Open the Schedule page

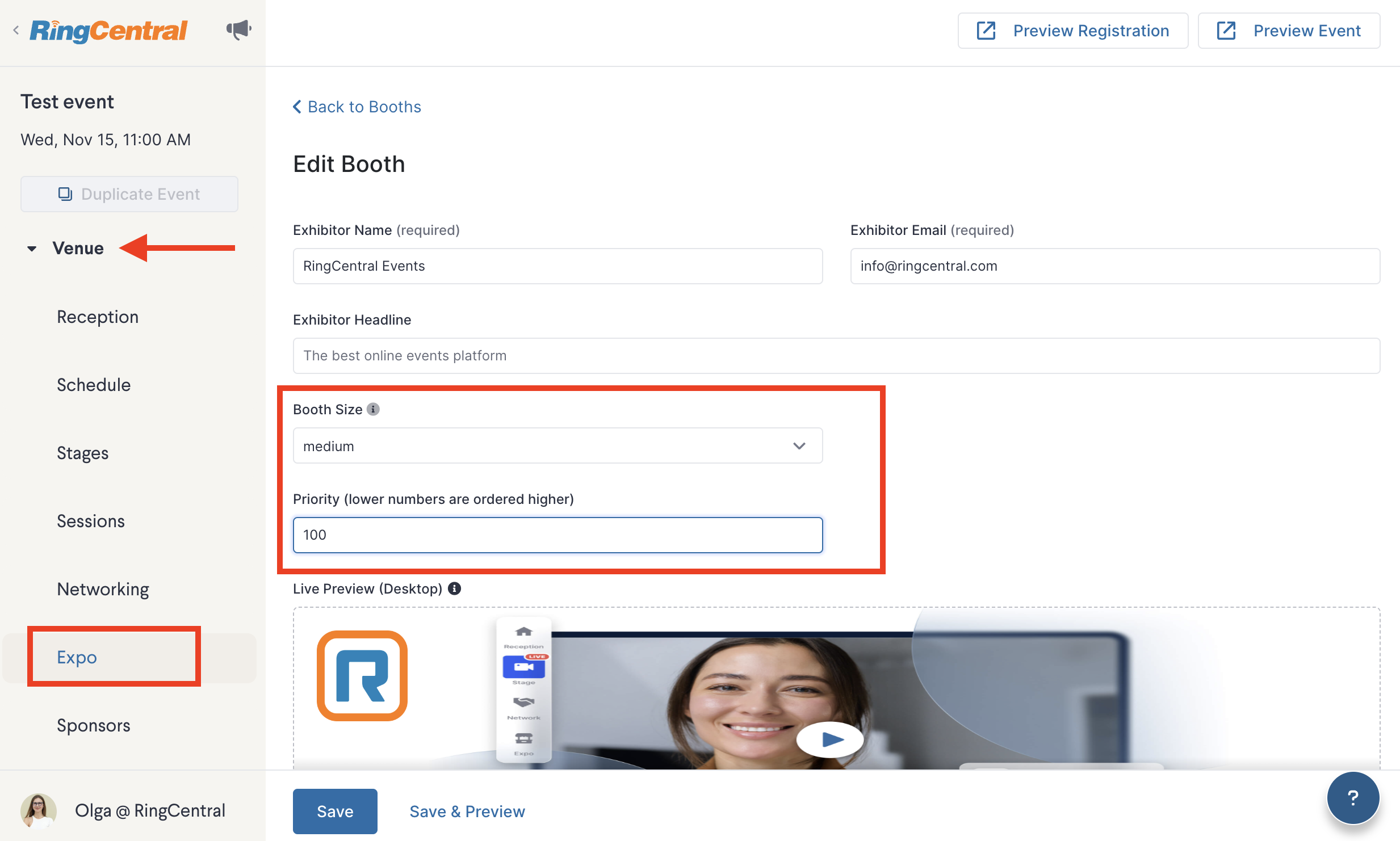click(94, 385)
